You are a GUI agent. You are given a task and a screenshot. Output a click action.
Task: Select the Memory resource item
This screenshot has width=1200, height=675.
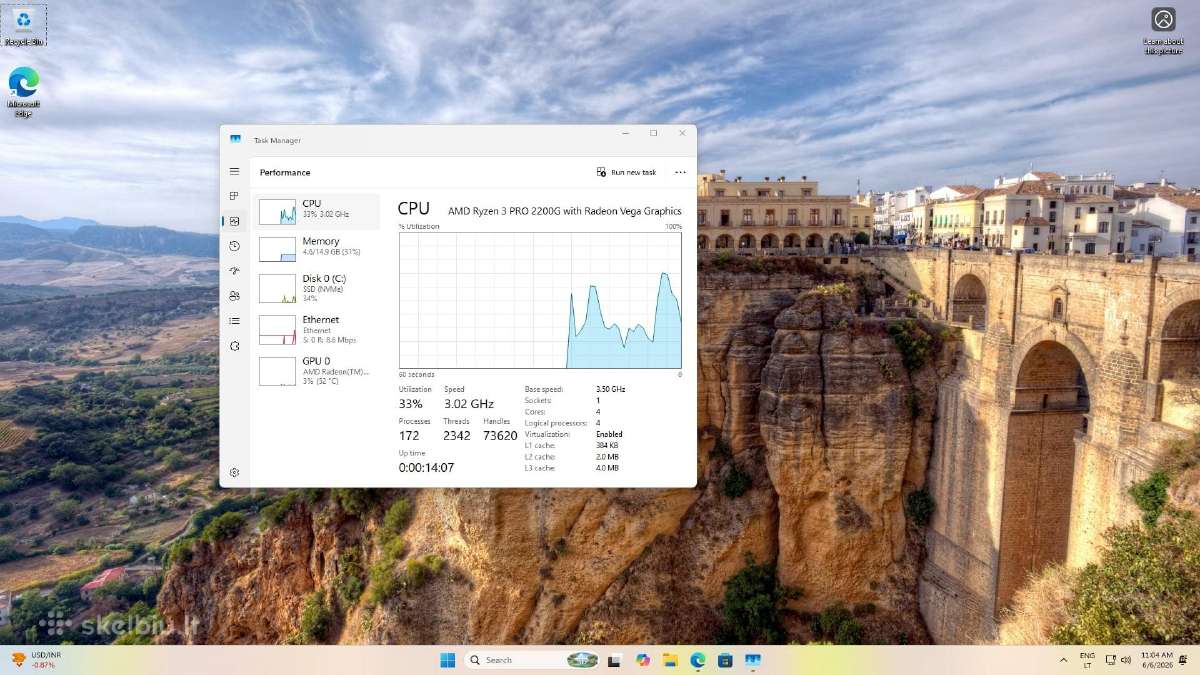(x=317, y=249)
